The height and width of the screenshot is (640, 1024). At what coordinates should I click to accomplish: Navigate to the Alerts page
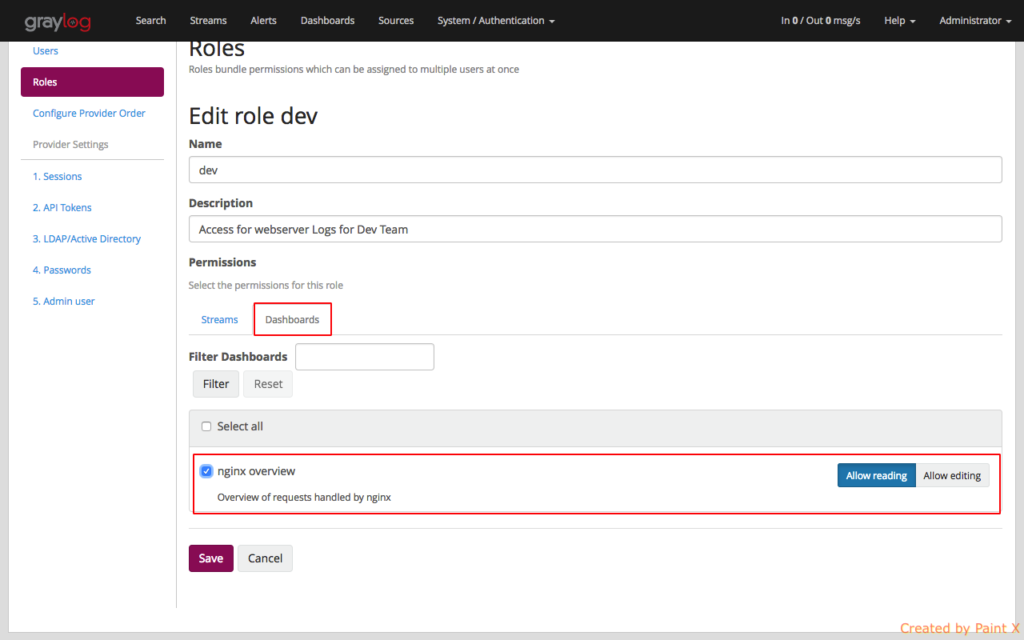tap(263, 20)
